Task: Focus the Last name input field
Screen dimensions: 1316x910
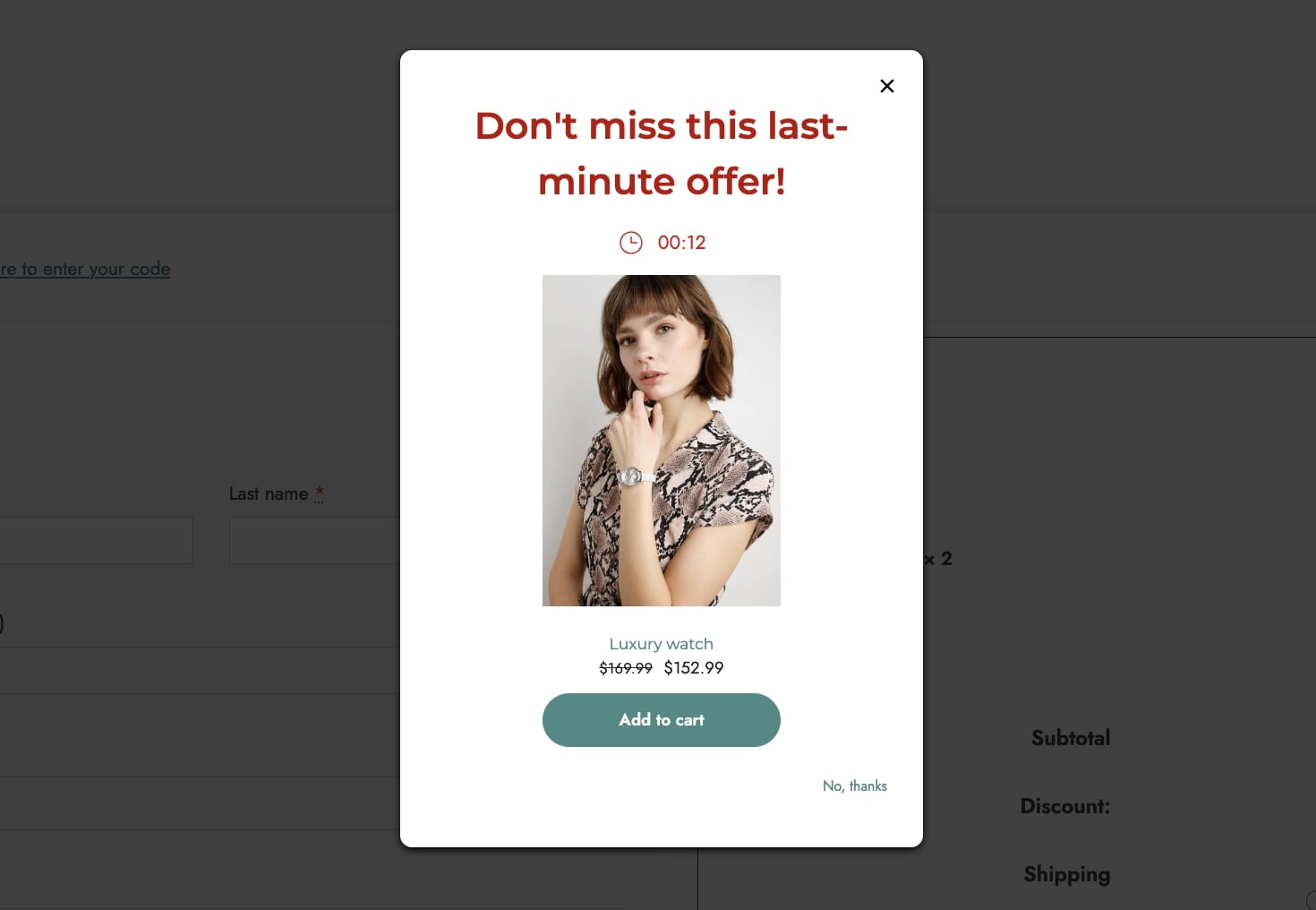Action: (314, 540)
